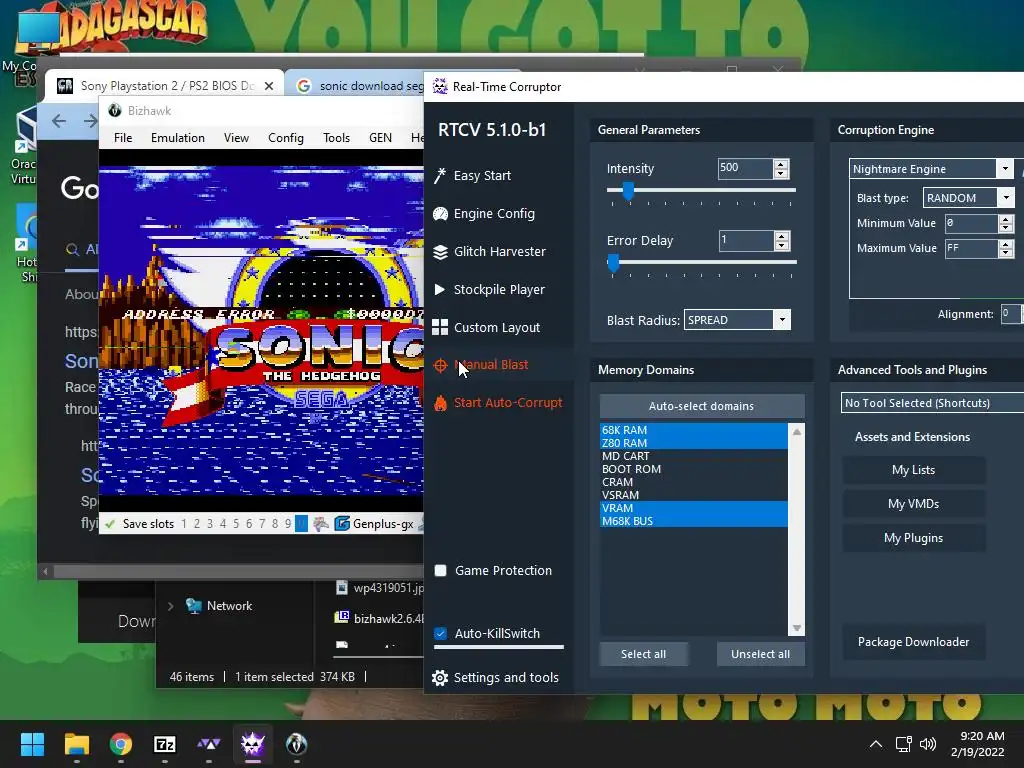Open Glitch Harvester stack icon
Viewport: 1024px width, 768px height.
[x=440, y=251]
